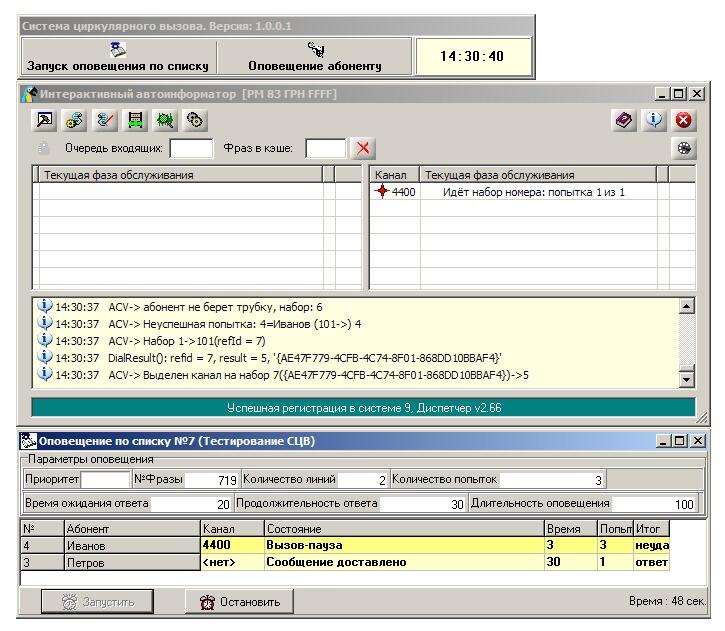Click the blue information icon button
The width and height of the screenshot is (725, 631).
coord(654,120)
